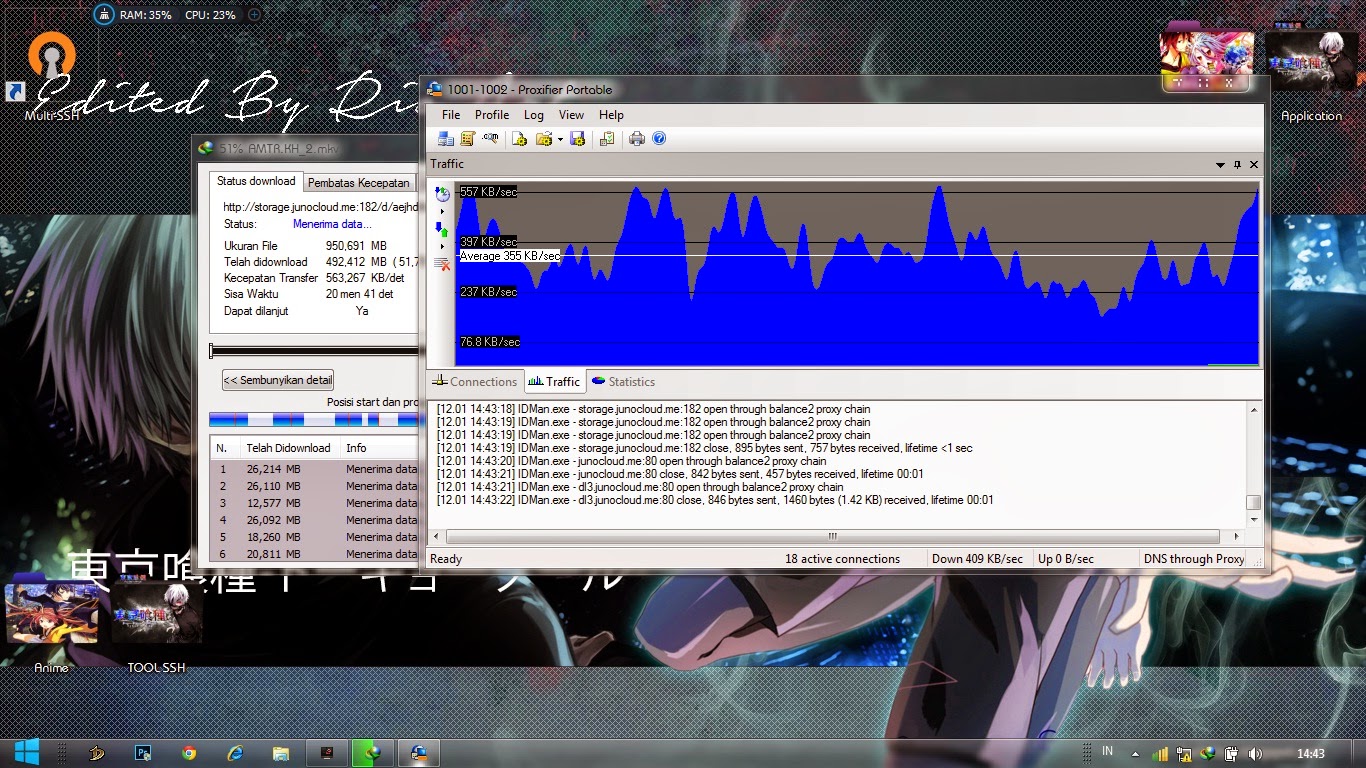1366x768 pixels.
Task: Click Open Profile folder icon in toolbar
Action: (544, 139)
